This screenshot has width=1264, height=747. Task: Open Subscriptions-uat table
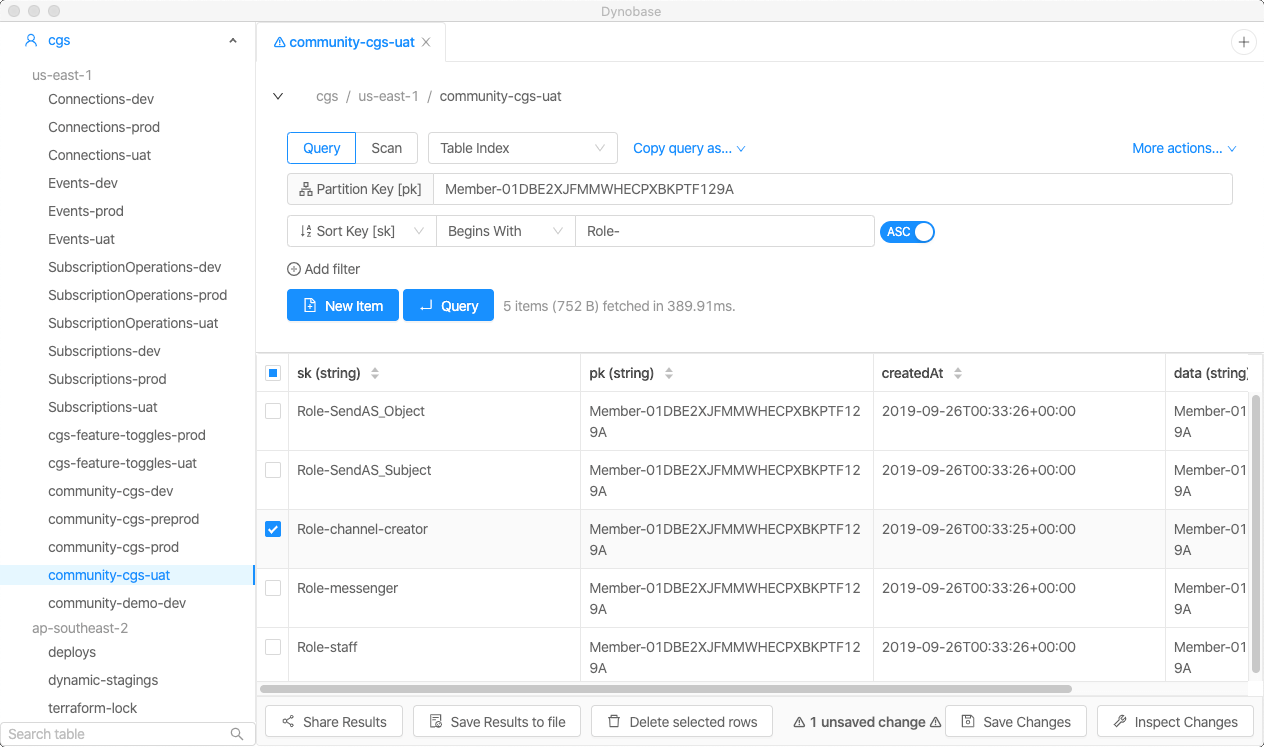point(103,407)
